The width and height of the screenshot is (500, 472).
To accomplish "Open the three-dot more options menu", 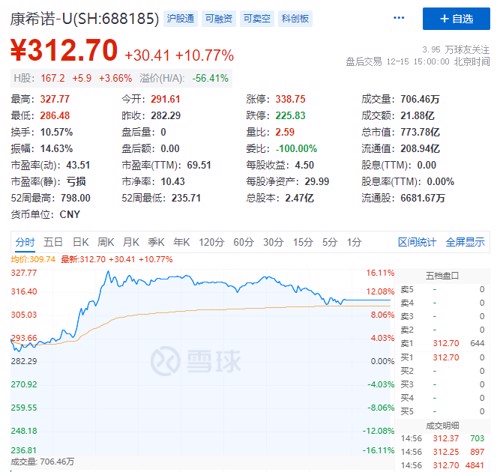I will [399, 18].
